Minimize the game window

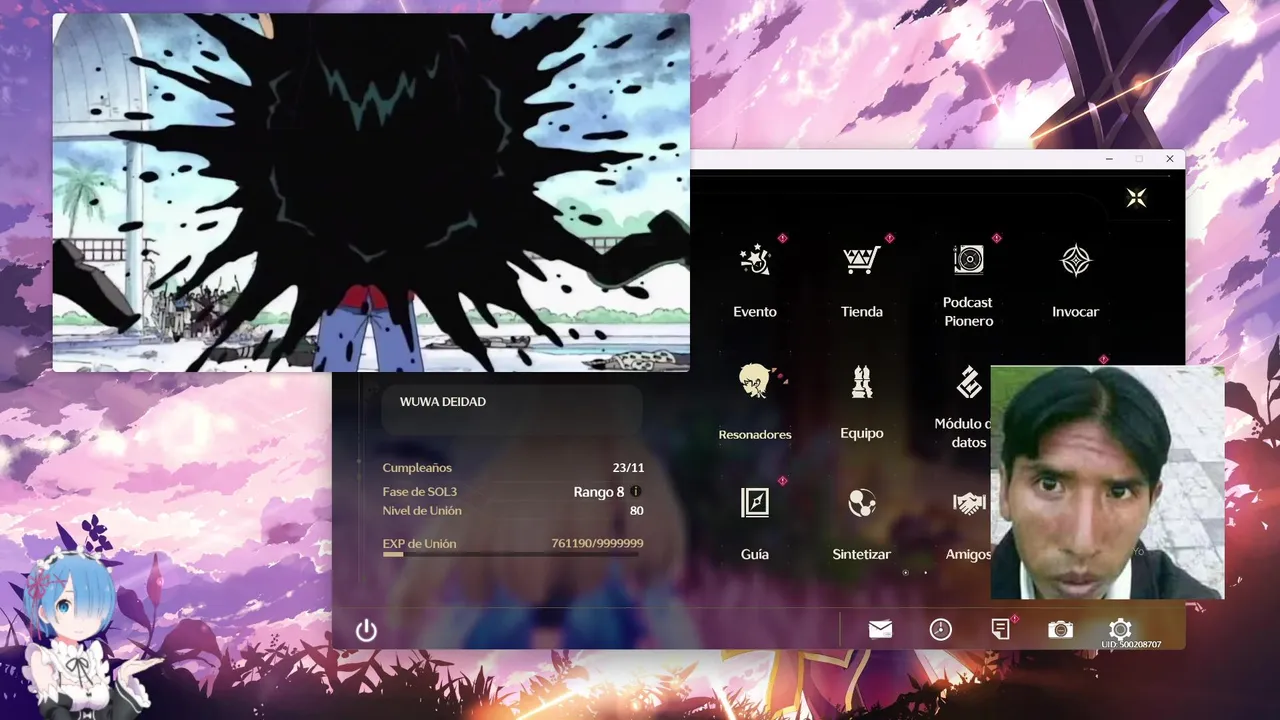[x=1109, y=159]
